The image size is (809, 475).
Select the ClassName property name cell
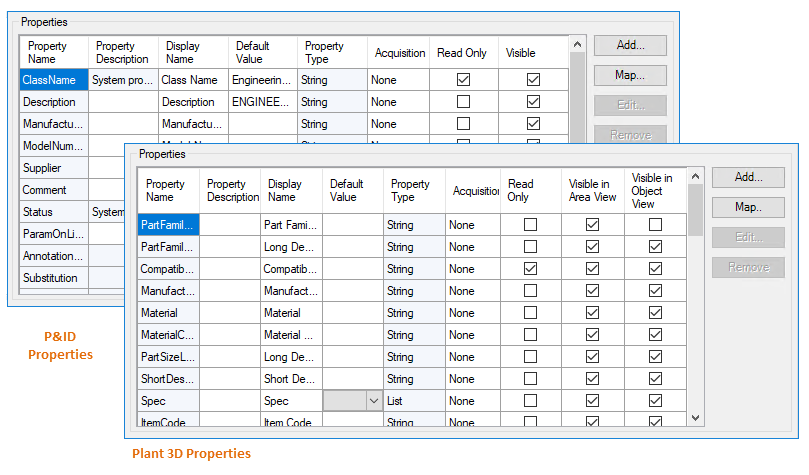[54, 80]
